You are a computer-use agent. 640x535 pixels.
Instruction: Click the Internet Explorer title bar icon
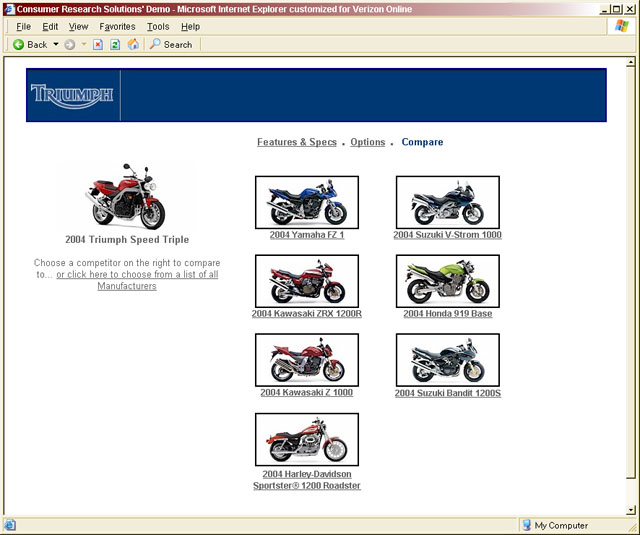[x=9, y=9]
